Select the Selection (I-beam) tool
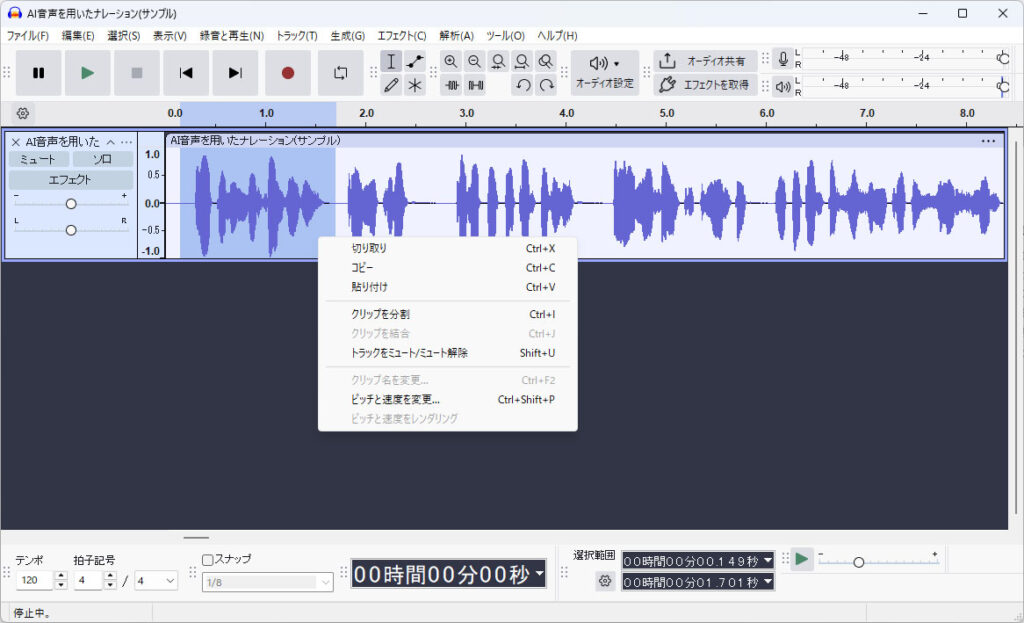This screenshot has width=1024, height=623. (391, 61)
